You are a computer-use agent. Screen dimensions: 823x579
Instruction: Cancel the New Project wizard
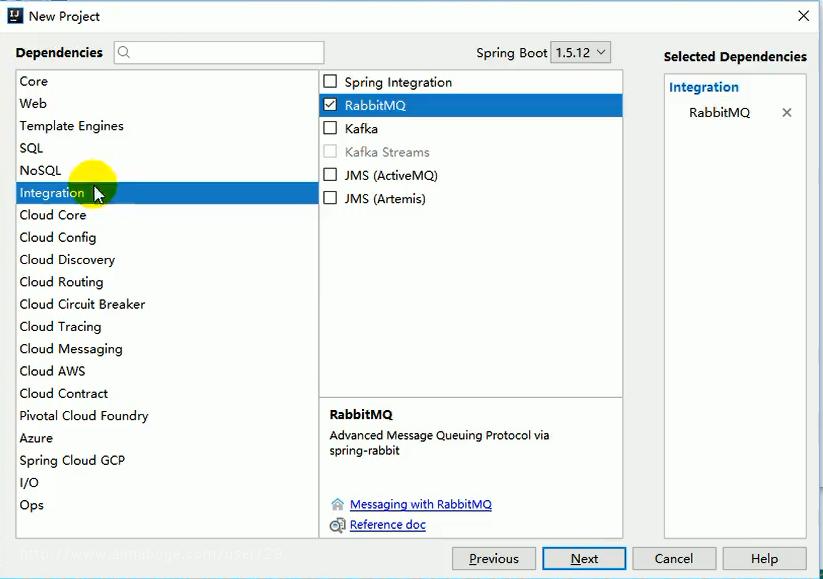674,559
